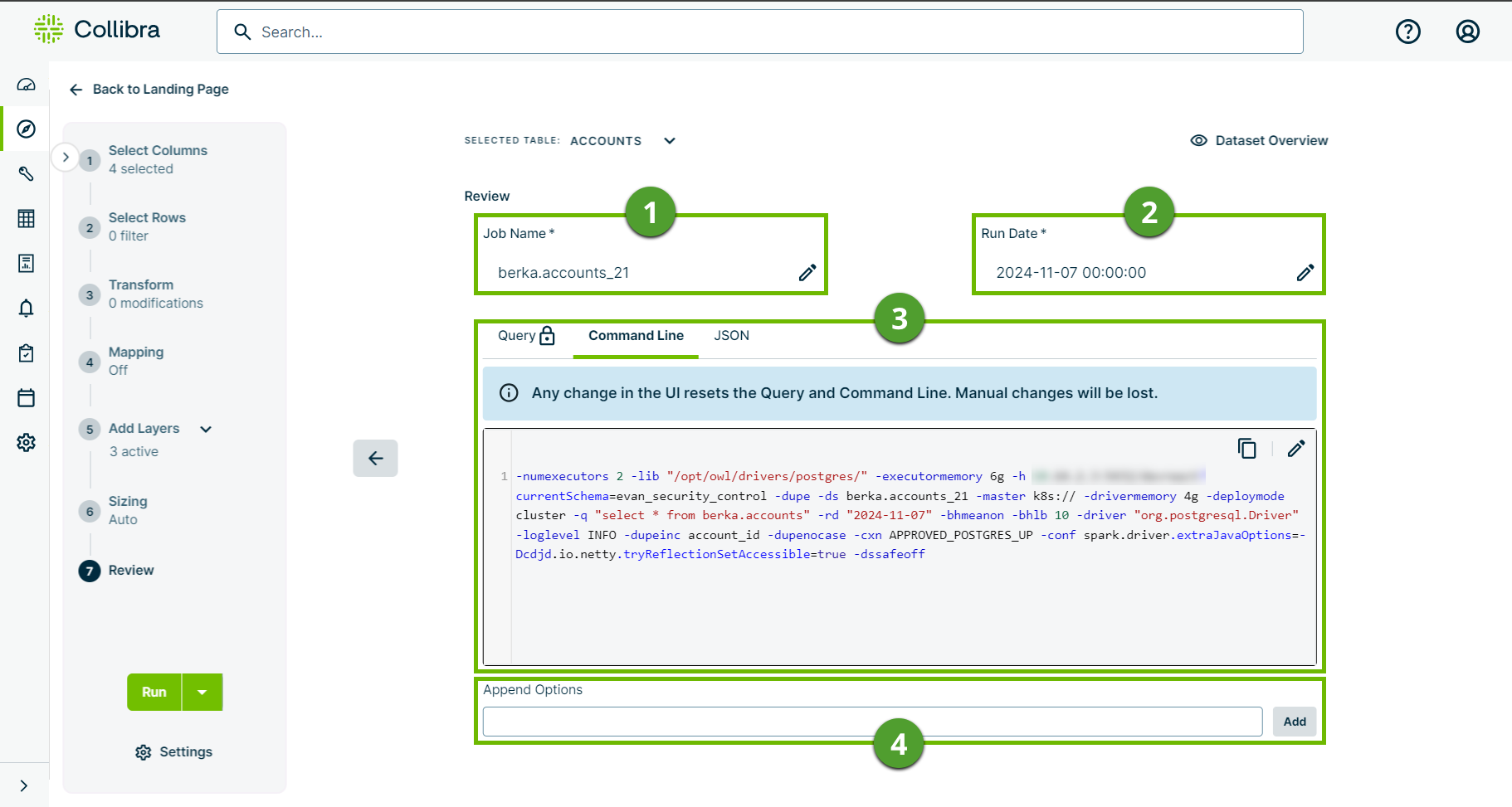Open the clipboard jobs icon in sidebar

pos(26,352)
